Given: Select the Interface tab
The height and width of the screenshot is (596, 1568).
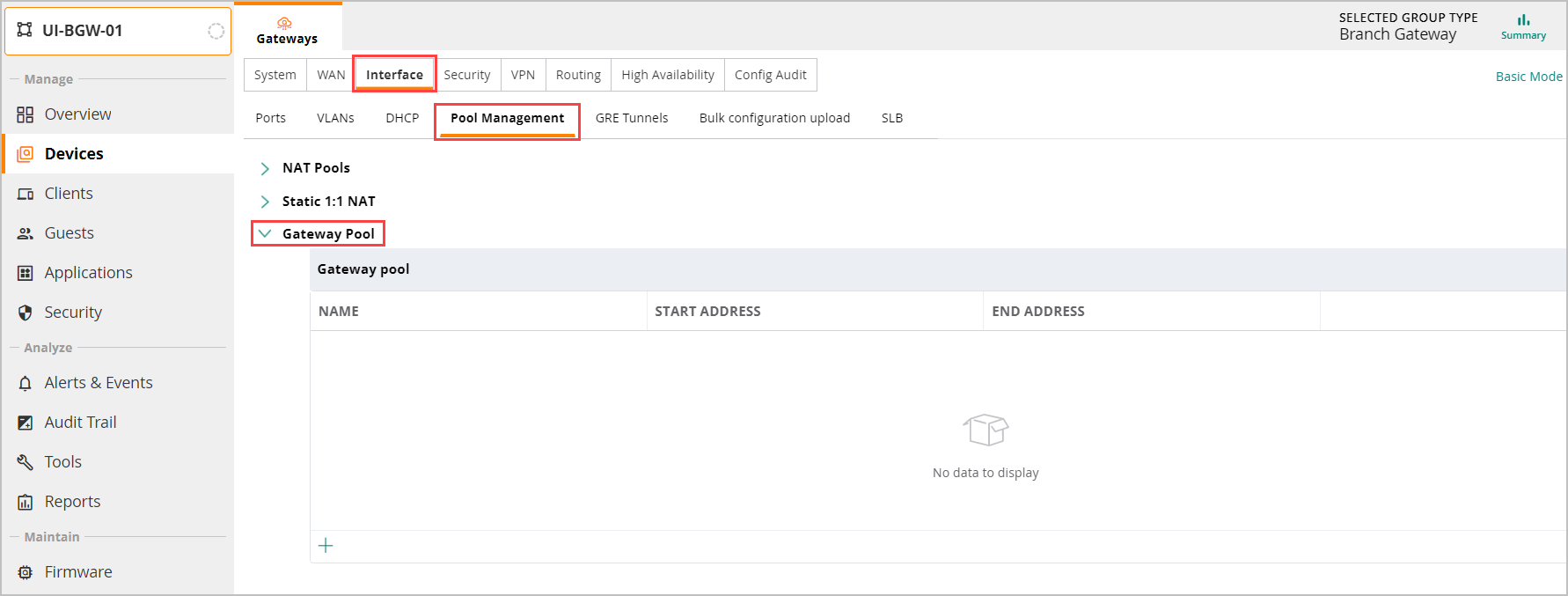Looking at the screenshot, I should click(394, 75).
